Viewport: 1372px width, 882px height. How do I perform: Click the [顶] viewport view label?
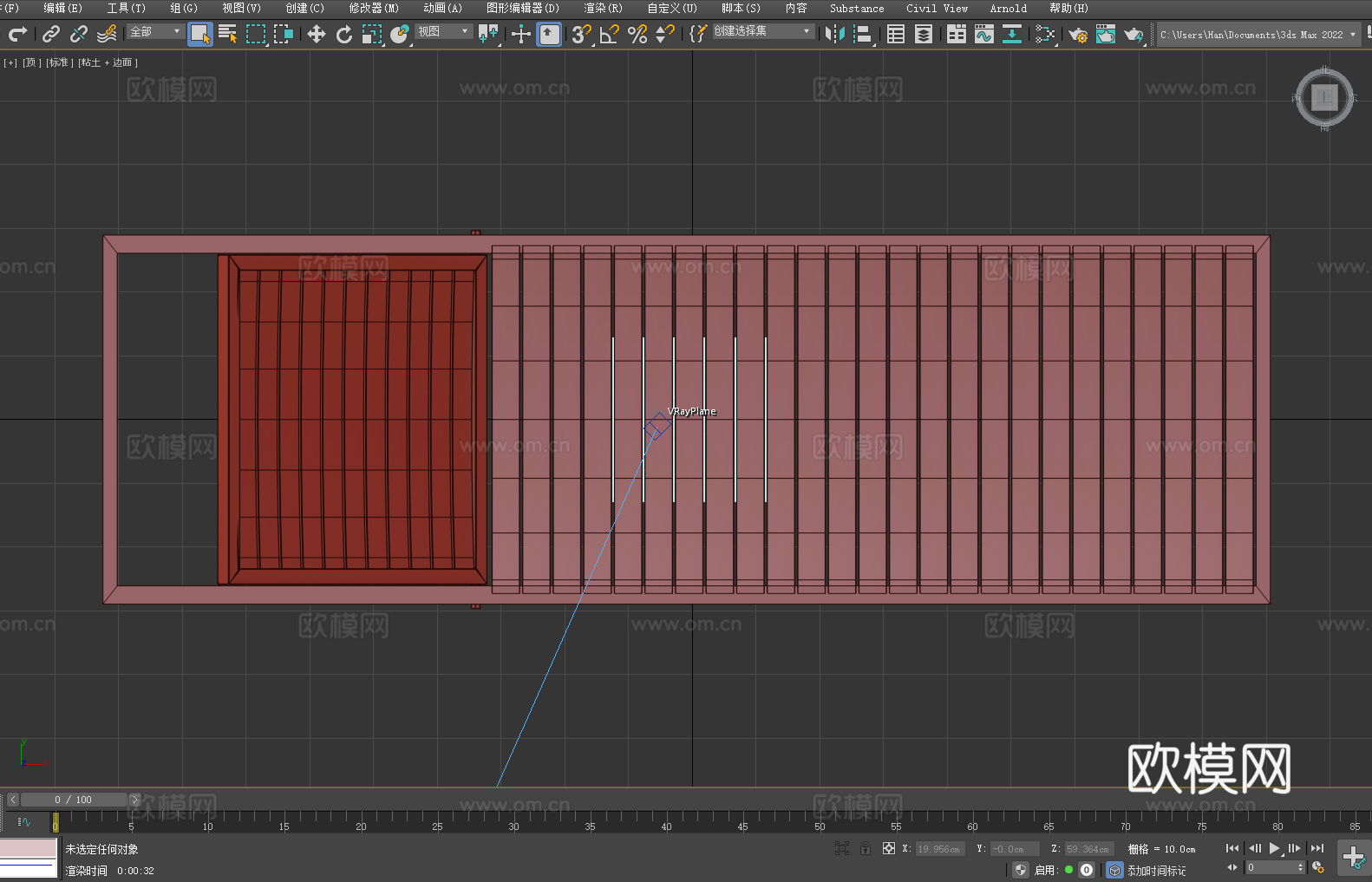[31, 62]
